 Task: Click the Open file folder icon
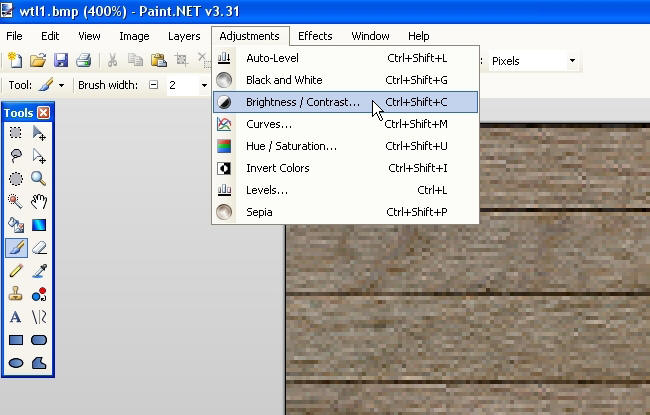38,61
